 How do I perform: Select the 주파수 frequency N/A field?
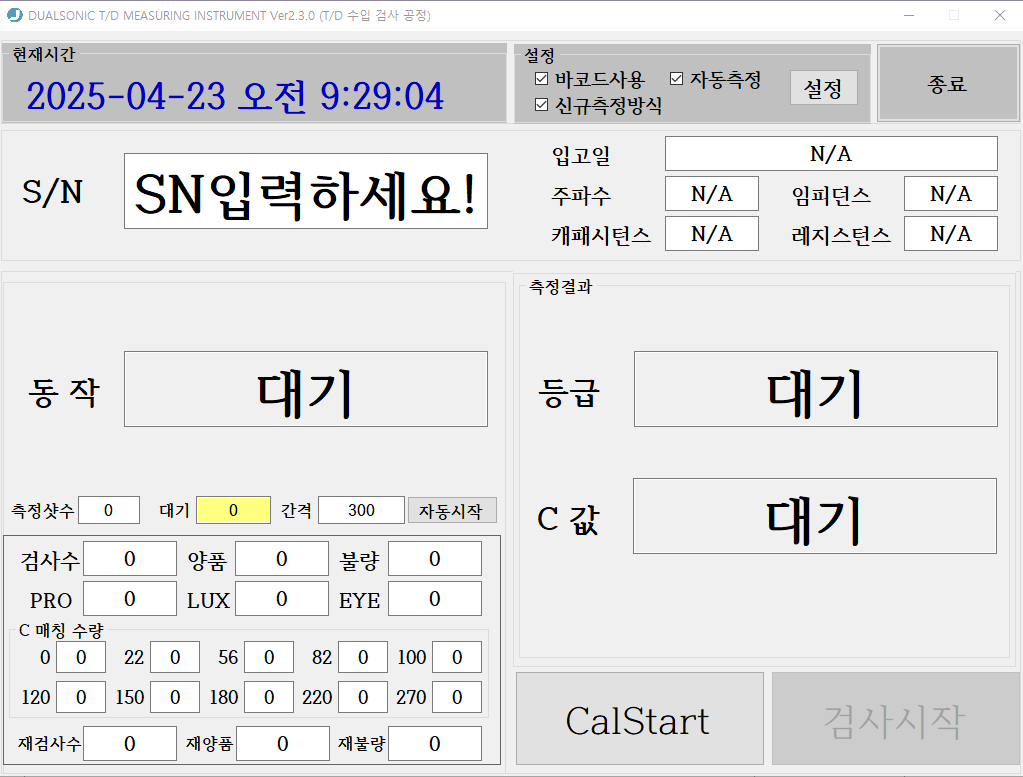pos(711,193)
